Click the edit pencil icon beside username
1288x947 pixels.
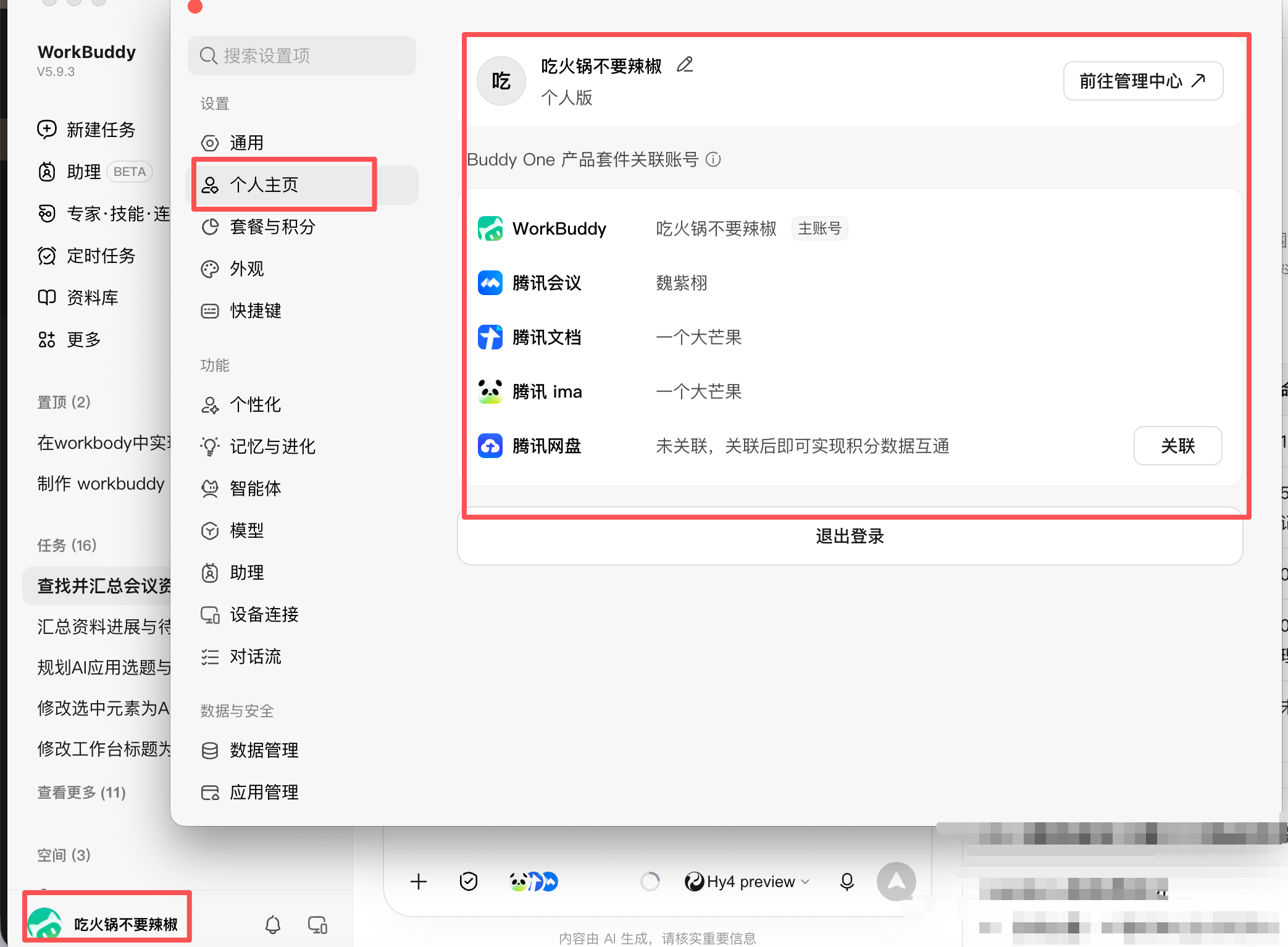[x=685, y=65]
